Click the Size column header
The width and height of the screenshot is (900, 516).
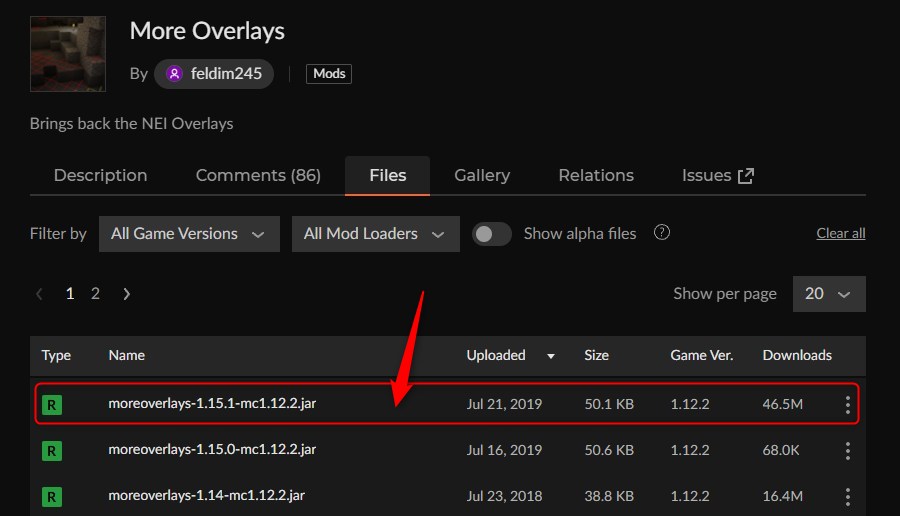[596, 355]
